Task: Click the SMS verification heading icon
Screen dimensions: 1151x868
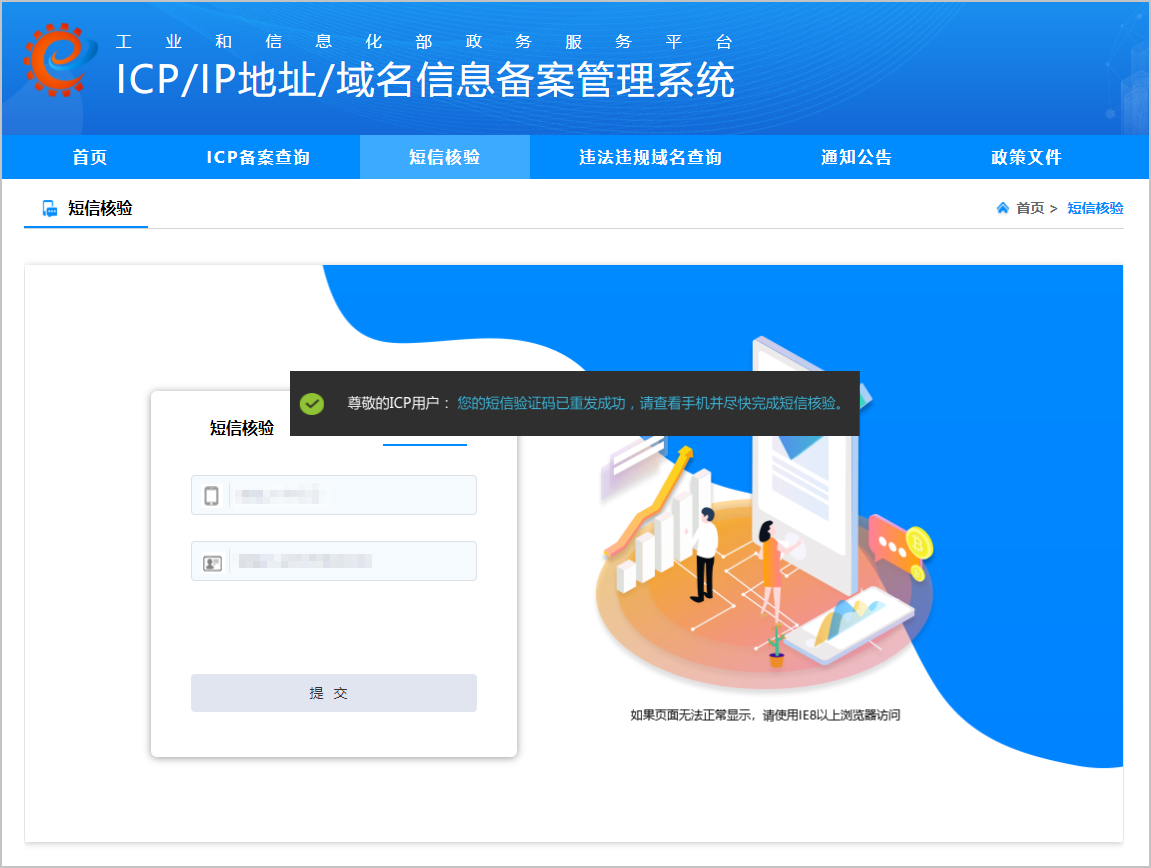Action: click(x=50, y=209)
